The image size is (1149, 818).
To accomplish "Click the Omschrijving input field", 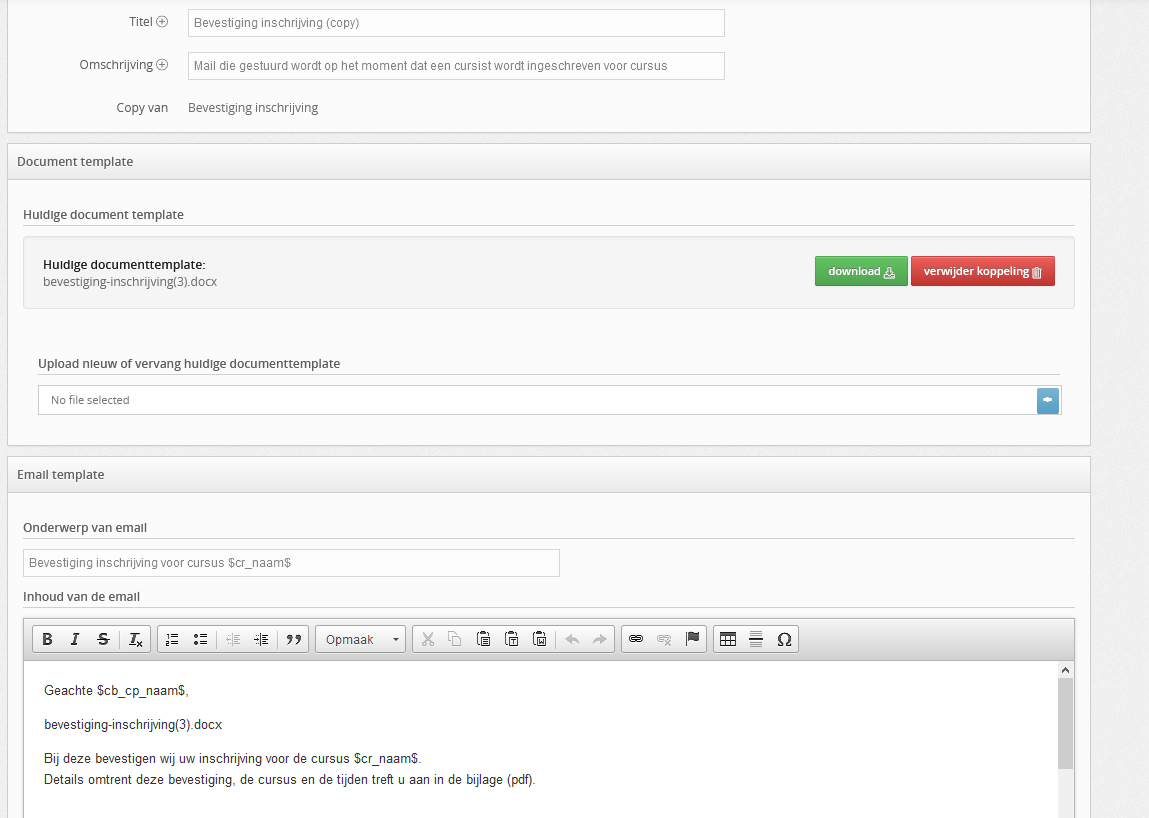I will point(456,66).
